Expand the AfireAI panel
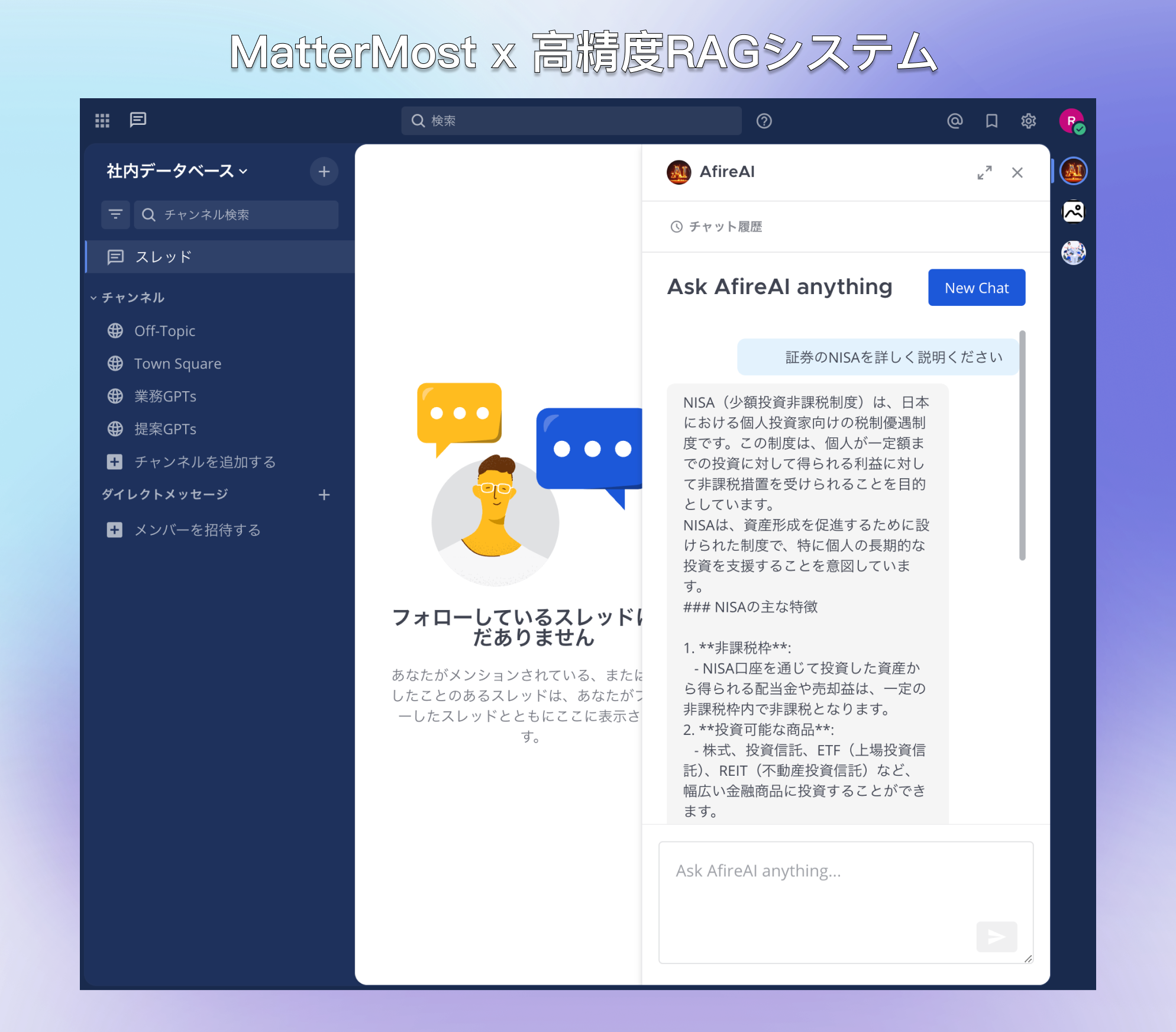The width and height of the screenshot is (1176, 1032). coord(984,172)
